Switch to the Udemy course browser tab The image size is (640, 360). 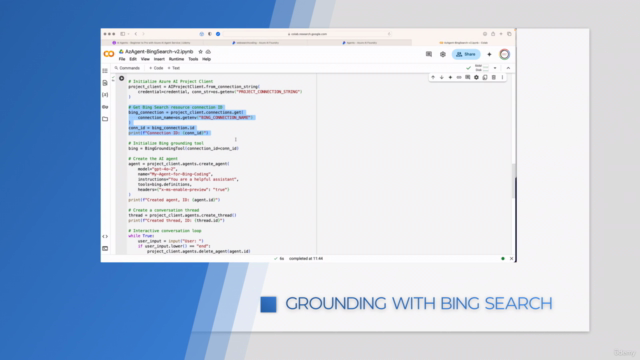(152, 42)
